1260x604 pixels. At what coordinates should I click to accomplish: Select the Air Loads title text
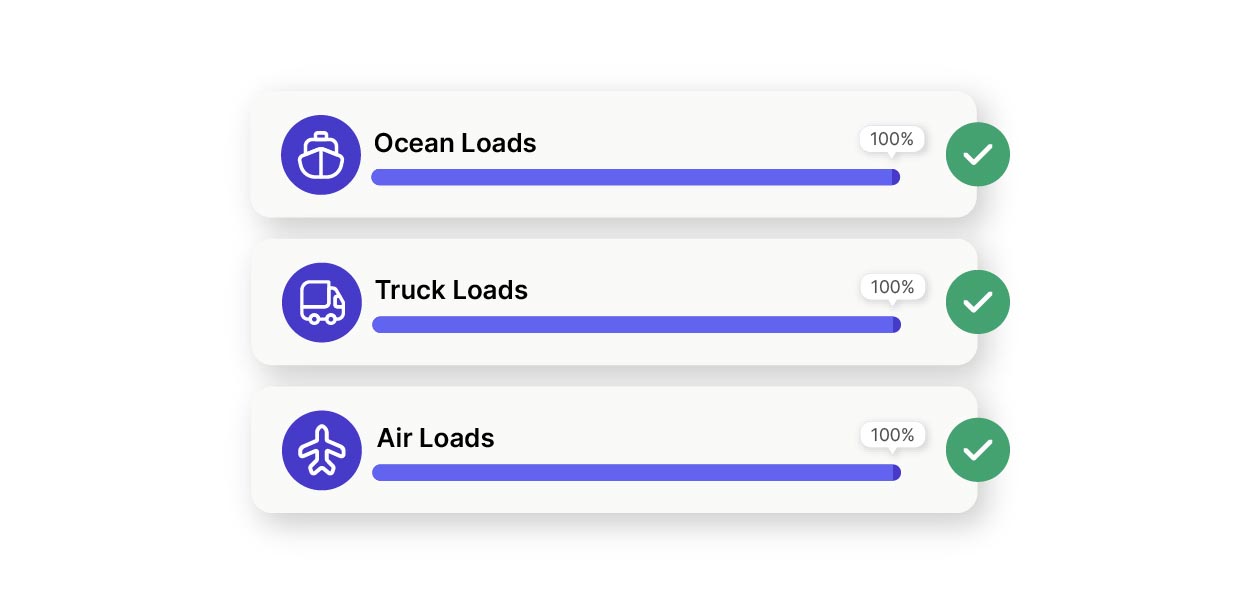click(x=435, y=438)
